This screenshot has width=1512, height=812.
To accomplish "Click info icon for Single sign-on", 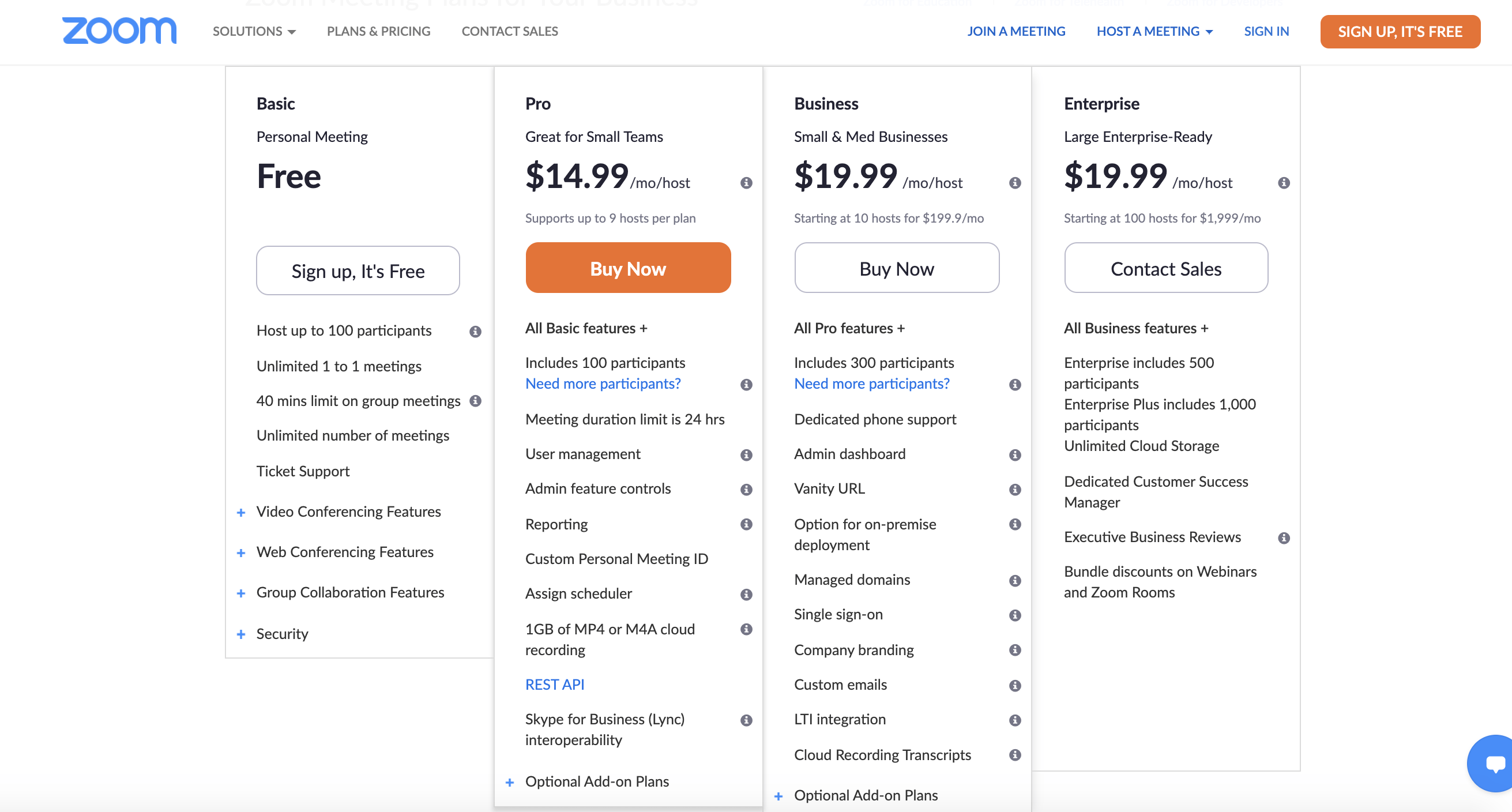I will pos(1015,615).
